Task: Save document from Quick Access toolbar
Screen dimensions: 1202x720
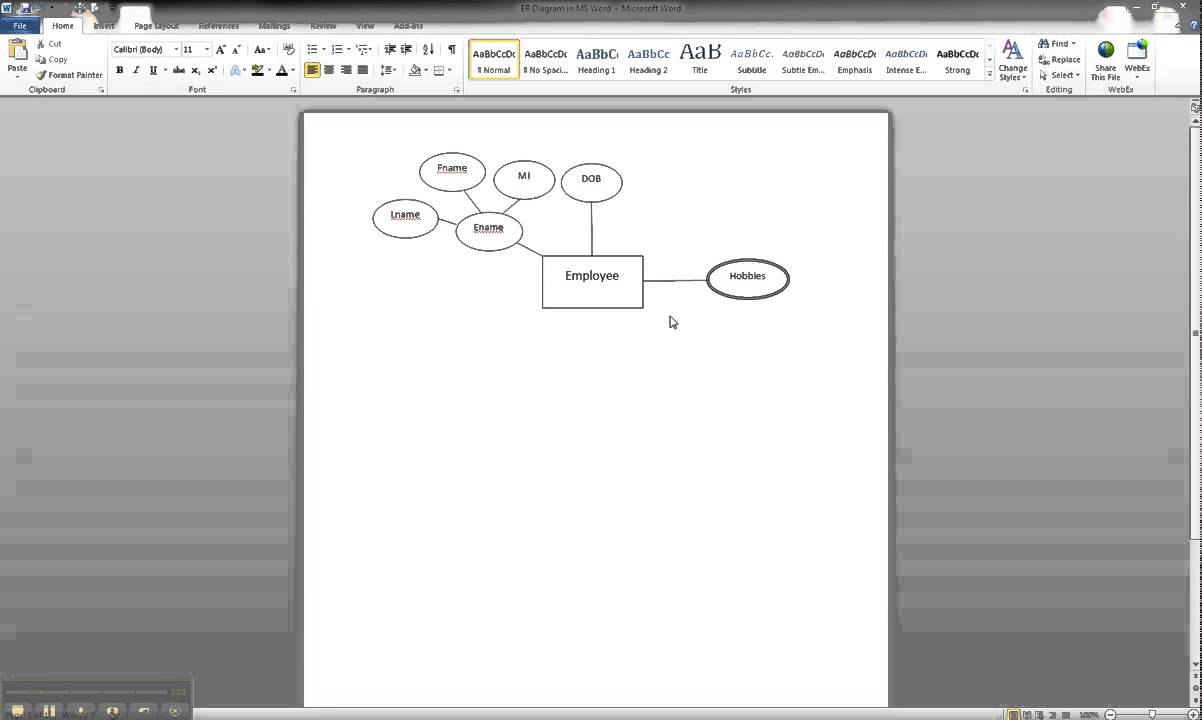Action: tap(27, 8)
